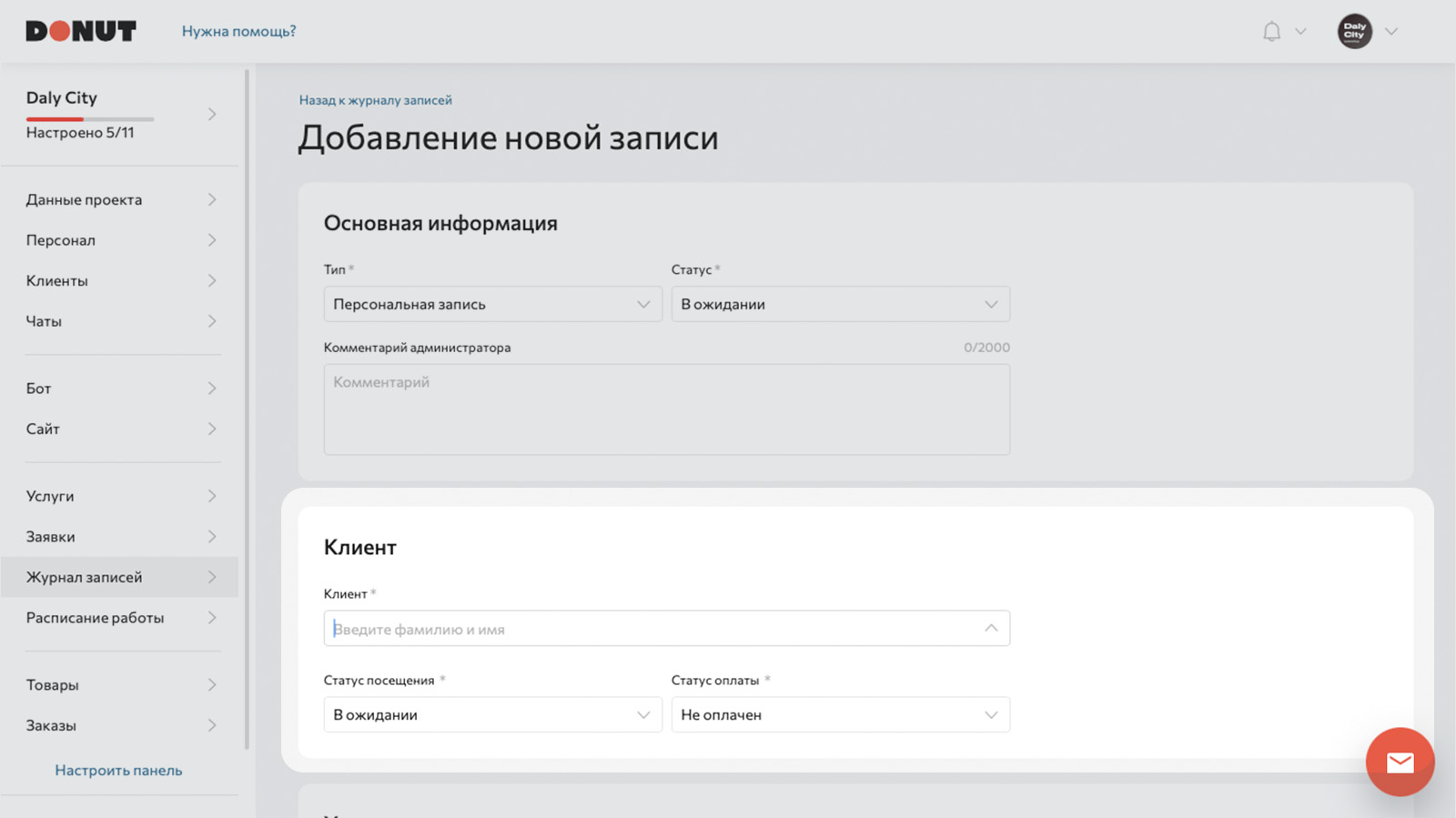Open the notifications bell icon

pos(1271,31)
